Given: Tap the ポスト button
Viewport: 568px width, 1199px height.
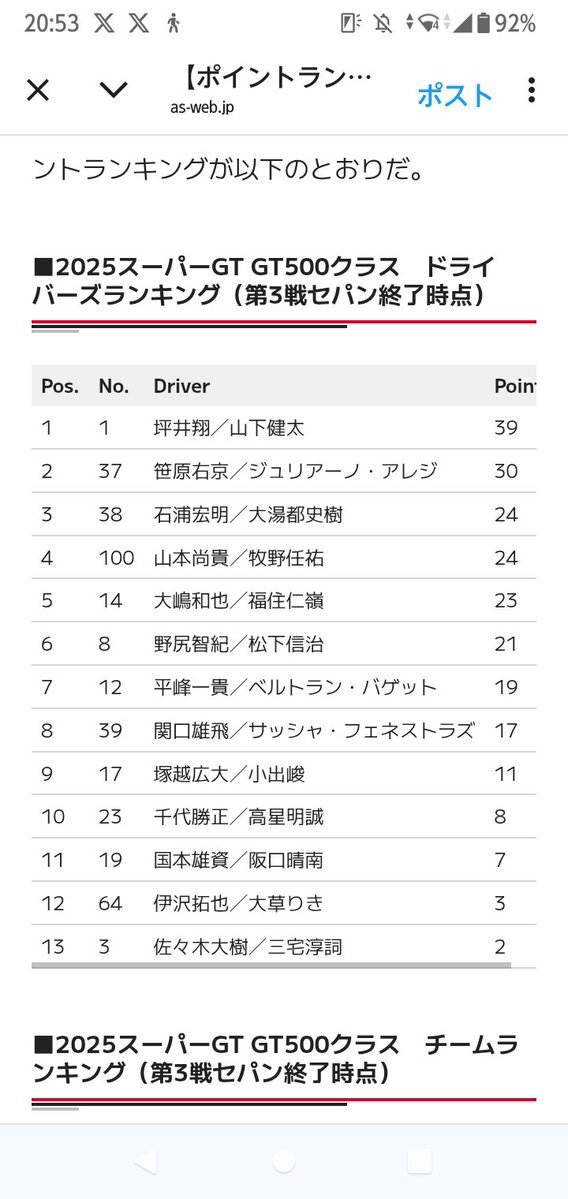Looking at the screenshot, I should point(455,96).
